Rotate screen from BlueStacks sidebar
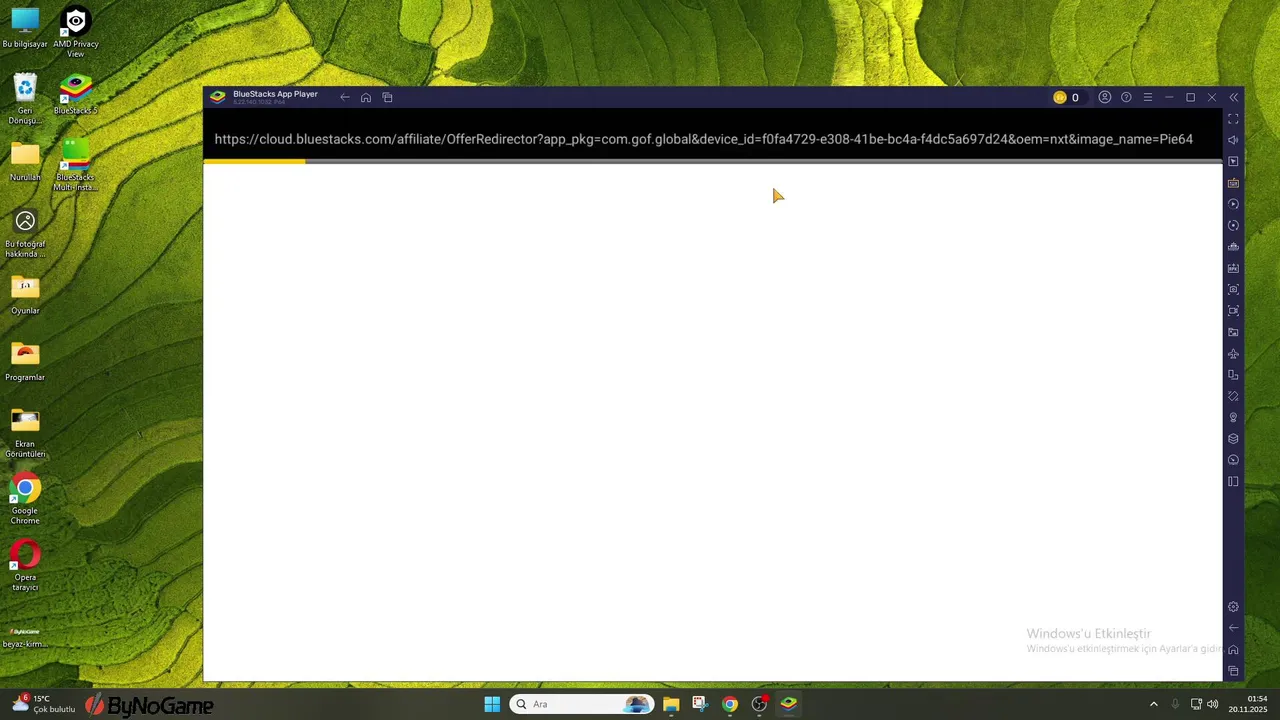Viewport: 1280px width, 720px height. pyautogui.click(x=1233, y=396)
